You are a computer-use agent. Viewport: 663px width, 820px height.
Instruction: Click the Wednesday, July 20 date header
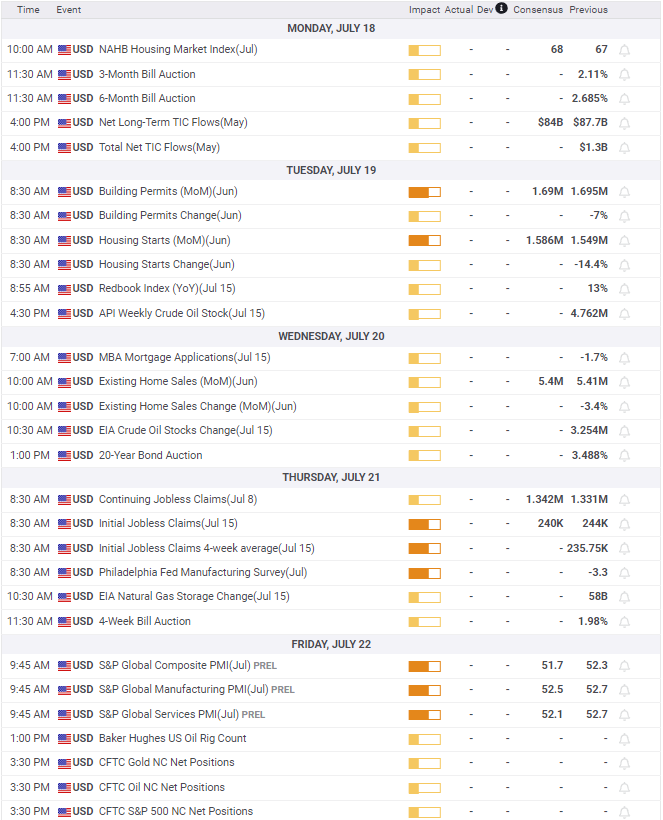coord(332,336)
